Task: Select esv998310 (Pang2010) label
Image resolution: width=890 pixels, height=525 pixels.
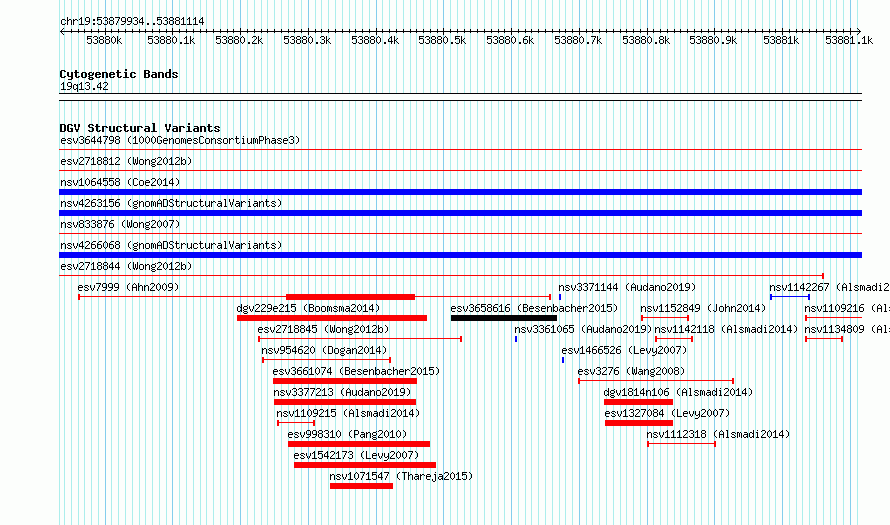Action: [347, 434]
